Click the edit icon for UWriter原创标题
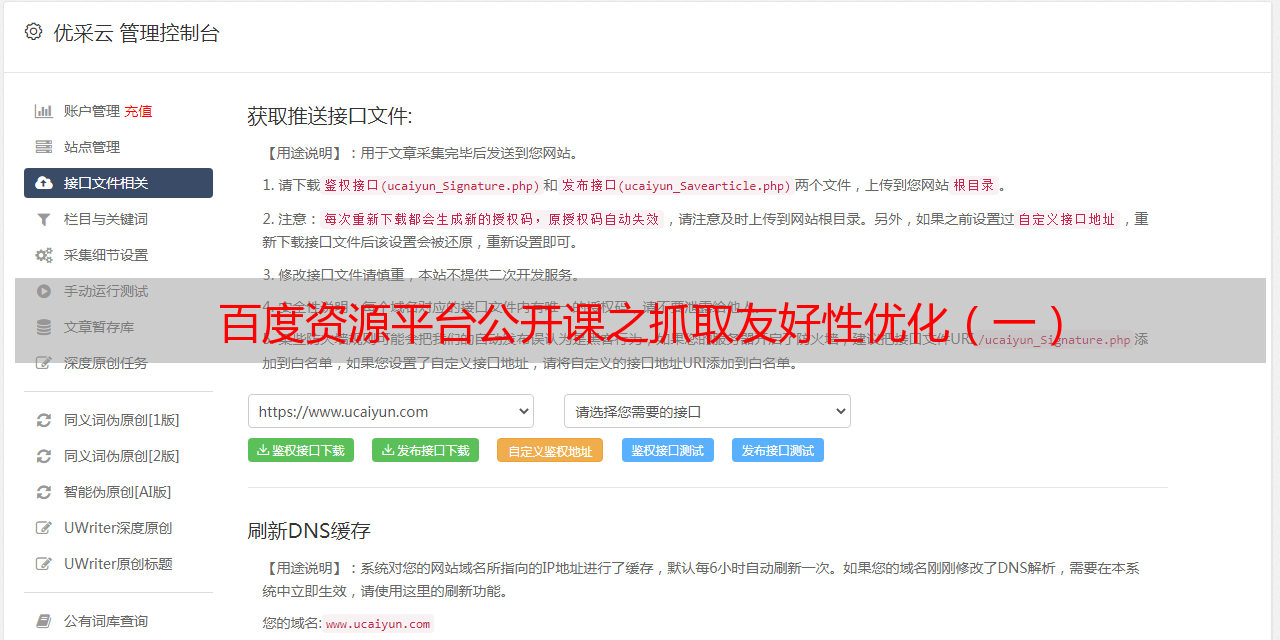1280x640 pixels. [44, 564]
